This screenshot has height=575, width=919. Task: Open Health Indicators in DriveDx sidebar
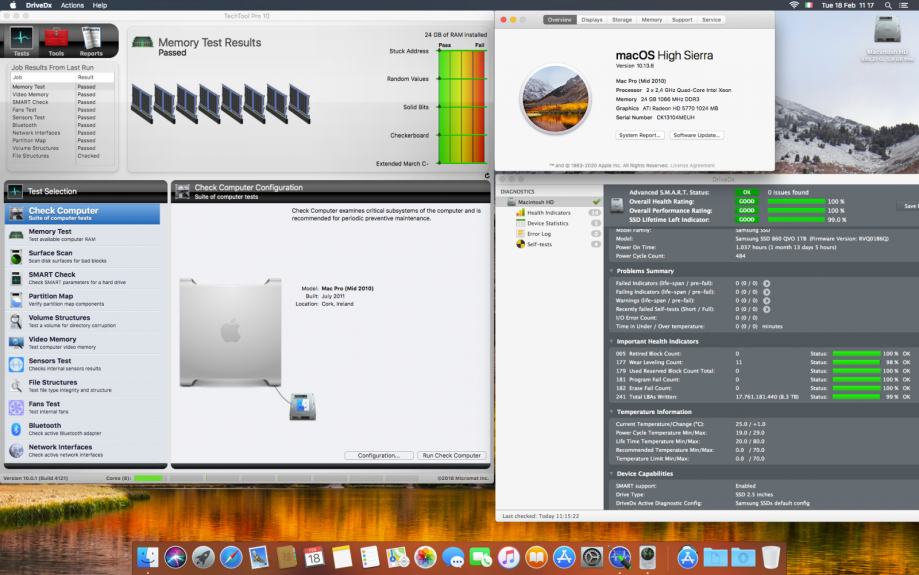[549, 213]
